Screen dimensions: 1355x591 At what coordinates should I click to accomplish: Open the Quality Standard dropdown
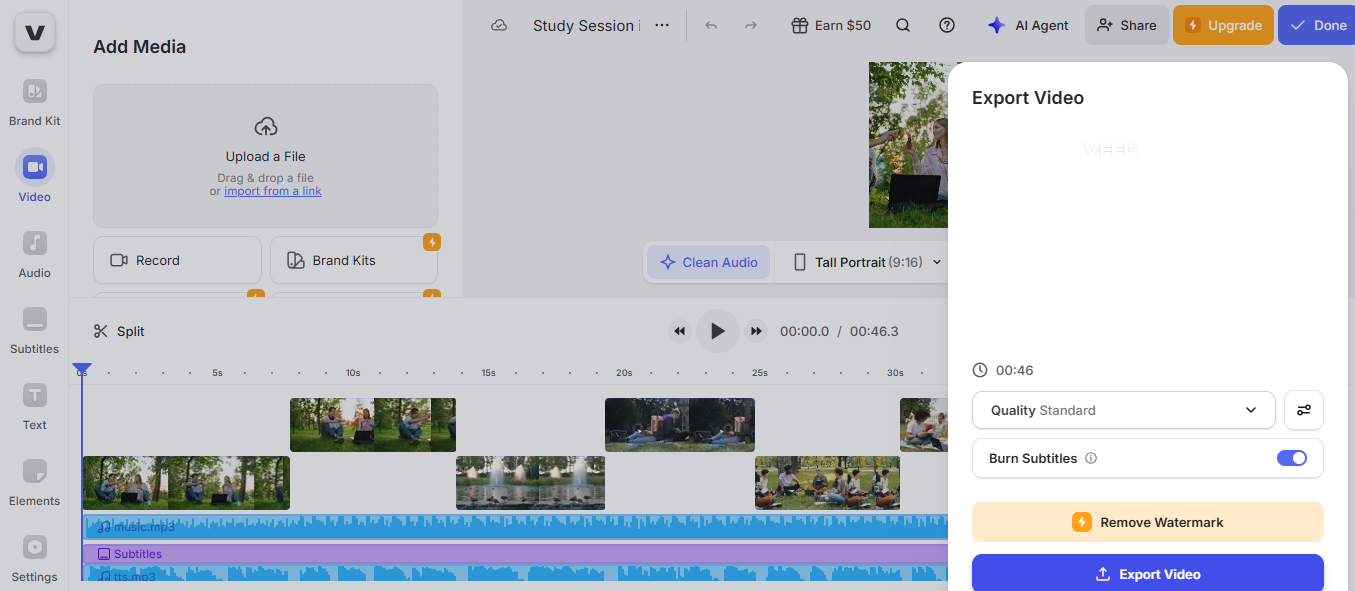coord(1122,410)
